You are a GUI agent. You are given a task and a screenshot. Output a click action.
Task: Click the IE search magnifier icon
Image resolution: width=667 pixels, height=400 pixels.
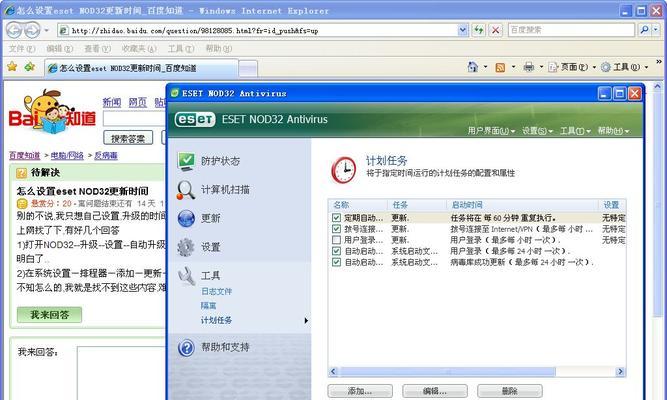(x=644, y=30)
